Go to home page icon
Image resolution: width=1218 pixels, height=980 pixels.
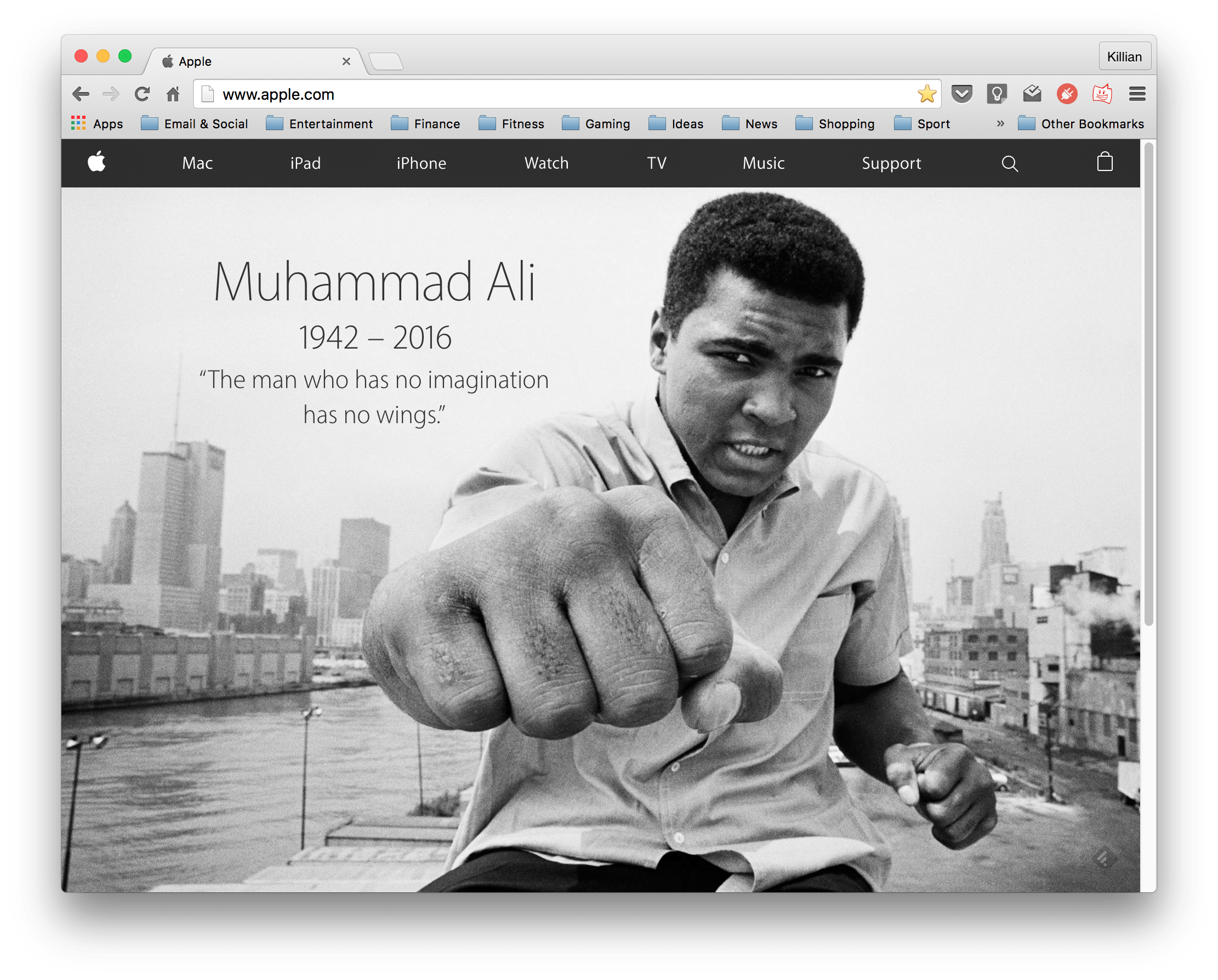click(173, 94)
